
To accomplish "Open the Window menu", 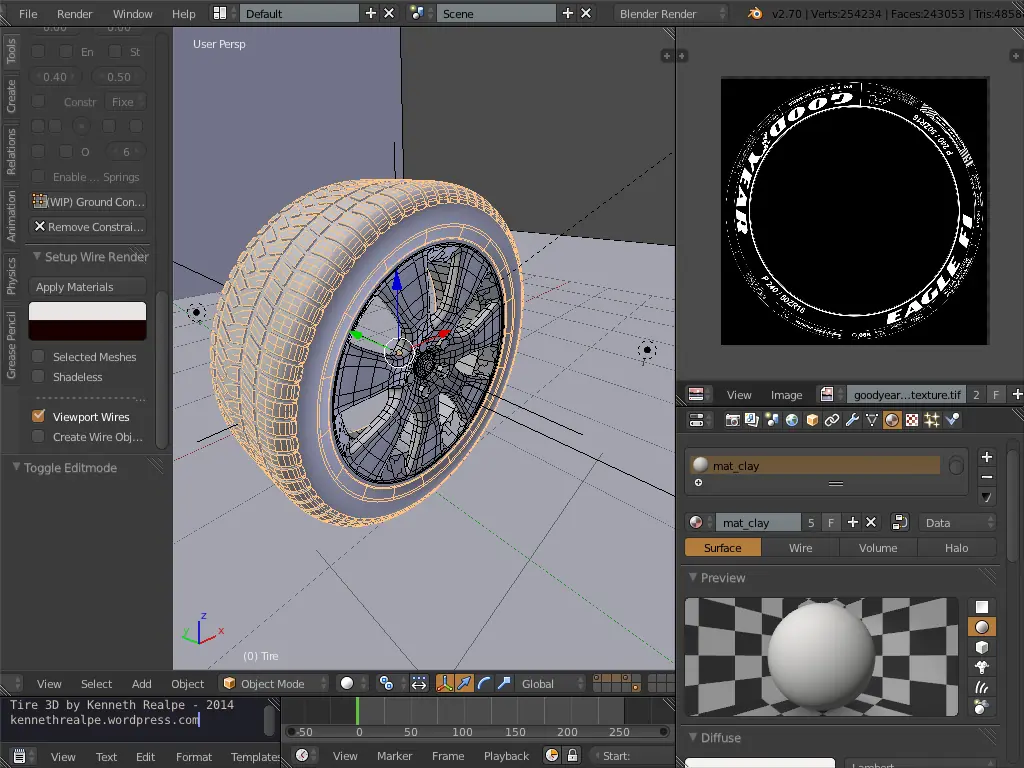I will [133, 14].
